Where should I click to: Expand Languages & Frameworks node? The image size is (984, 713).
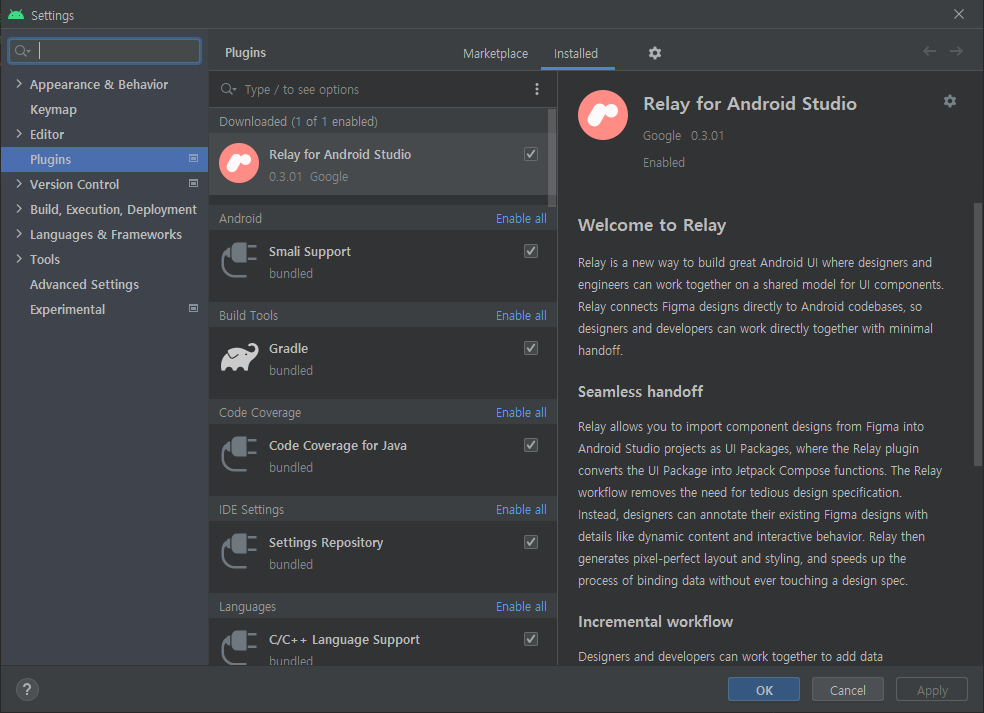19,234
